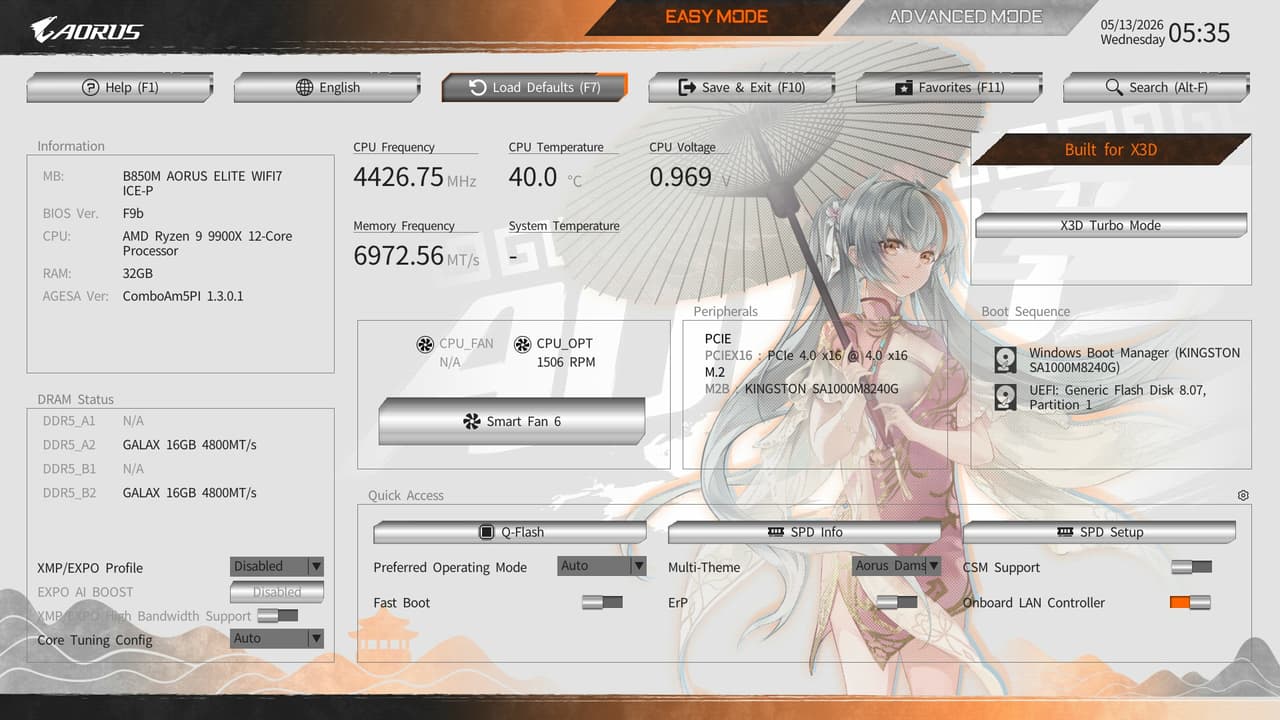The height and width of the screenshot is (720, 1280).
Task: Click the CPU_OPT 1506 RPM reading
Action: (566, 362)
